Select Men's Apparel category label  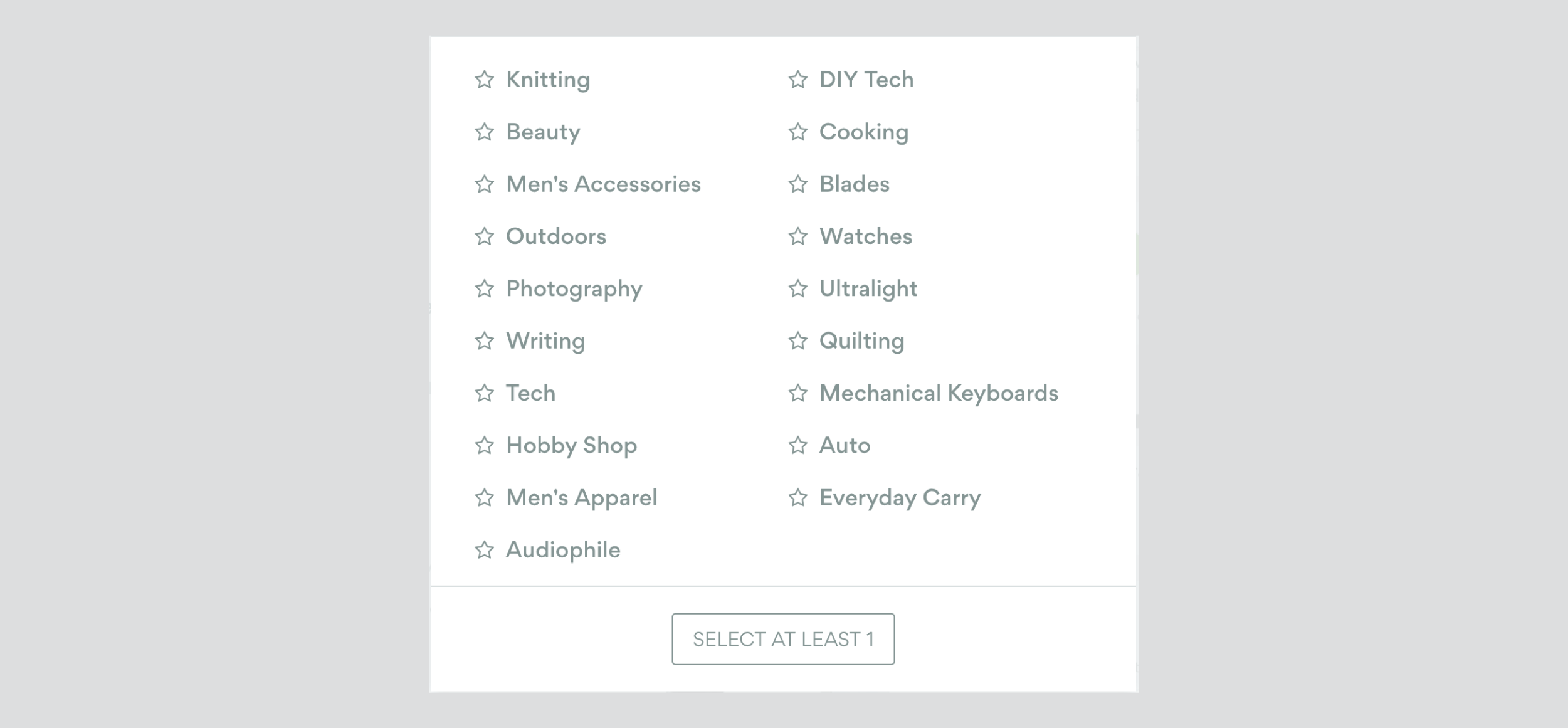click(581, 498)
